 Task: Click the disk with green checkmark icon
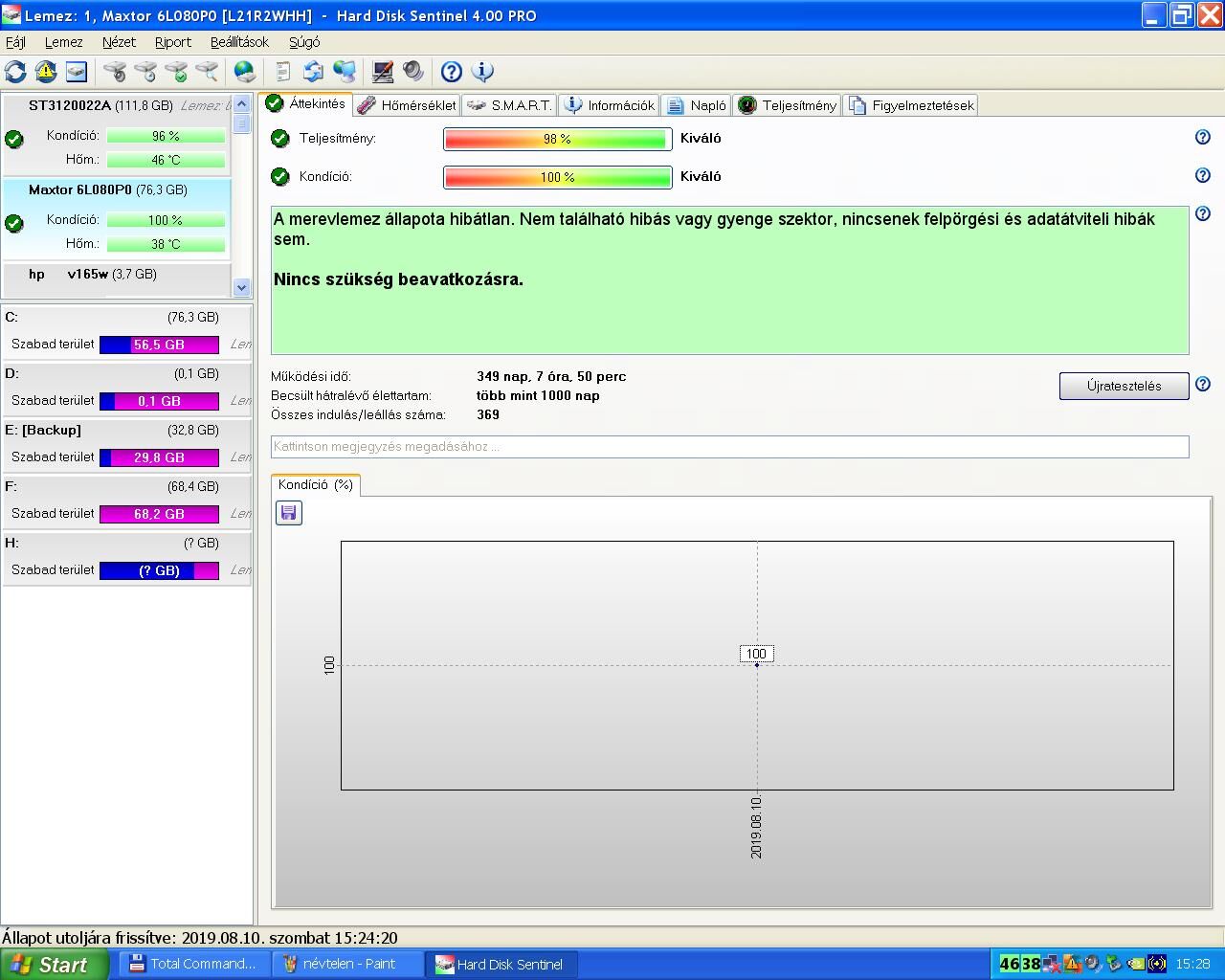[176, 72]
